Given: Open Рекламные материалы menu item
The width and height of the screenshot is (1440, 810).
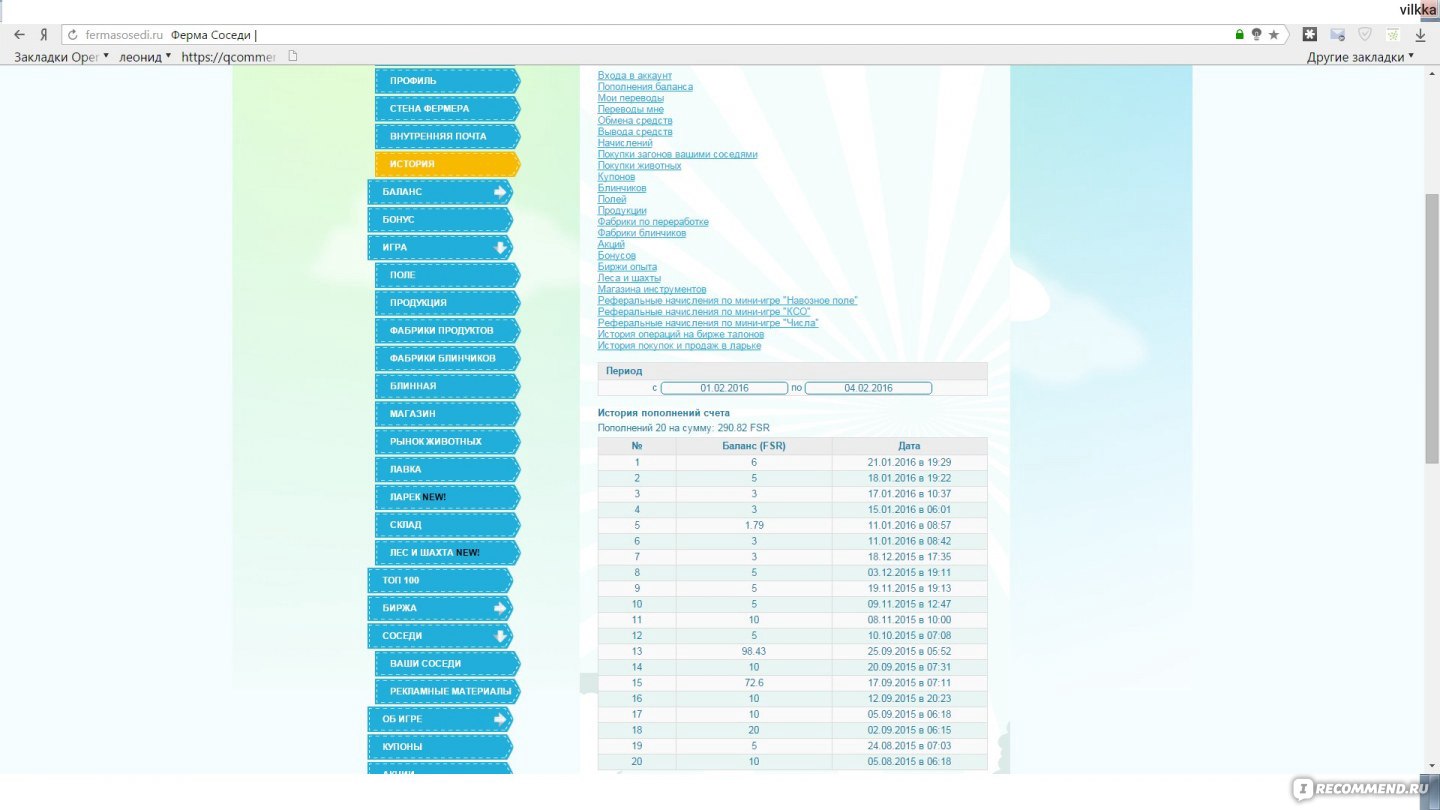Looking at the screenshot, I should coord(447,691).
